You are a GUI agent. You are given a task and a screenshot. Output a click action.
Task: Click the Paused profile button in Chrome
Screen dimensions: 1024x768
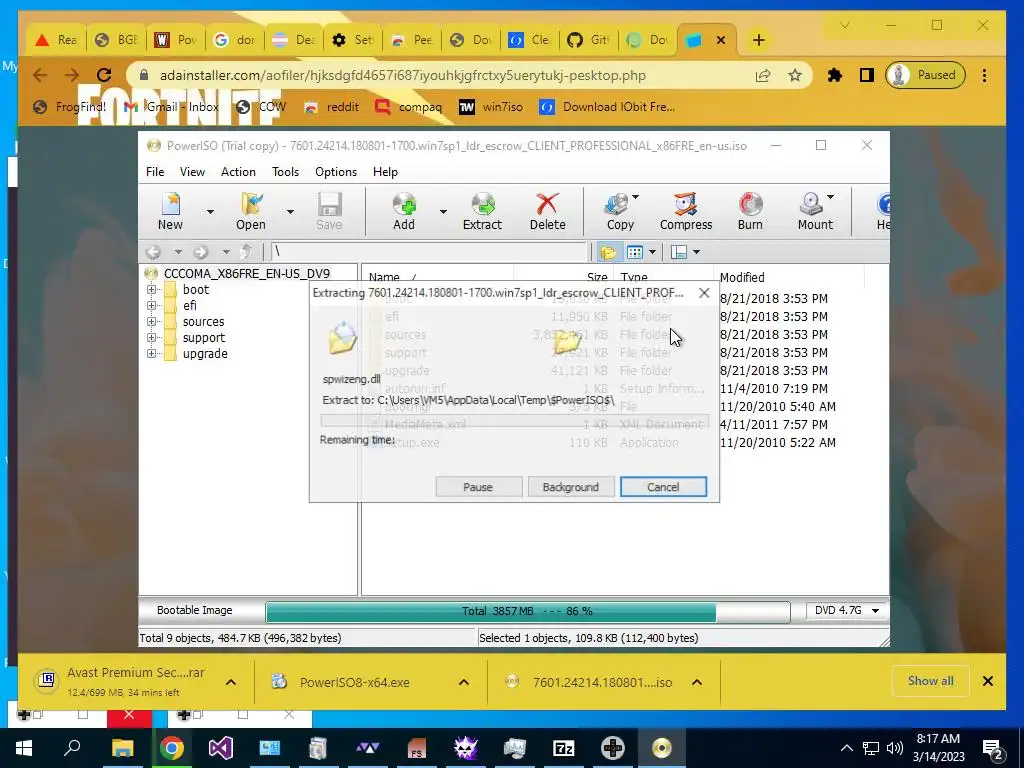tap(925, 75)
